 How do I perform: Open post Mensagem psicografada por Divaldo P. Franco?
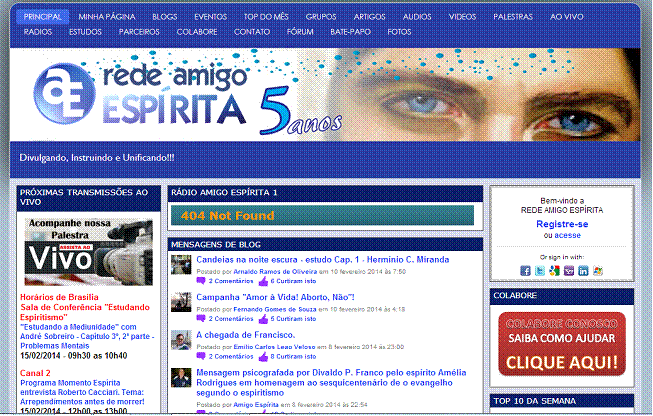(331, 383)
